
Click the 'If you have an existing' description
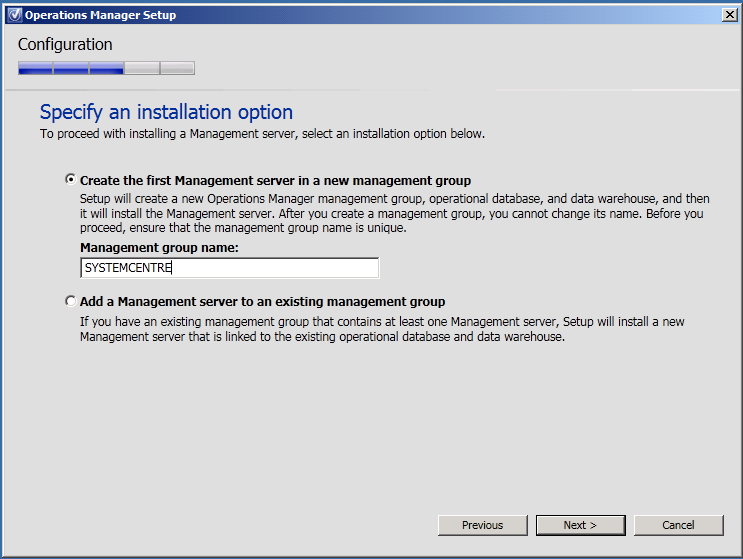(x=382, y=329)
